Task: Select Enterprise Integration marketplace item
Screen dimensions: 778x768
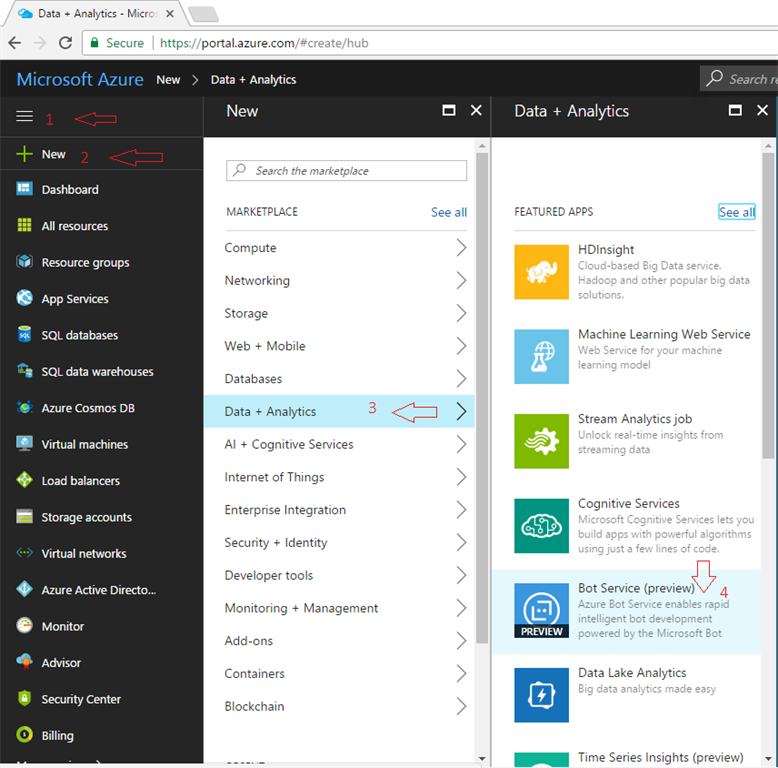Action: (339, 510)
